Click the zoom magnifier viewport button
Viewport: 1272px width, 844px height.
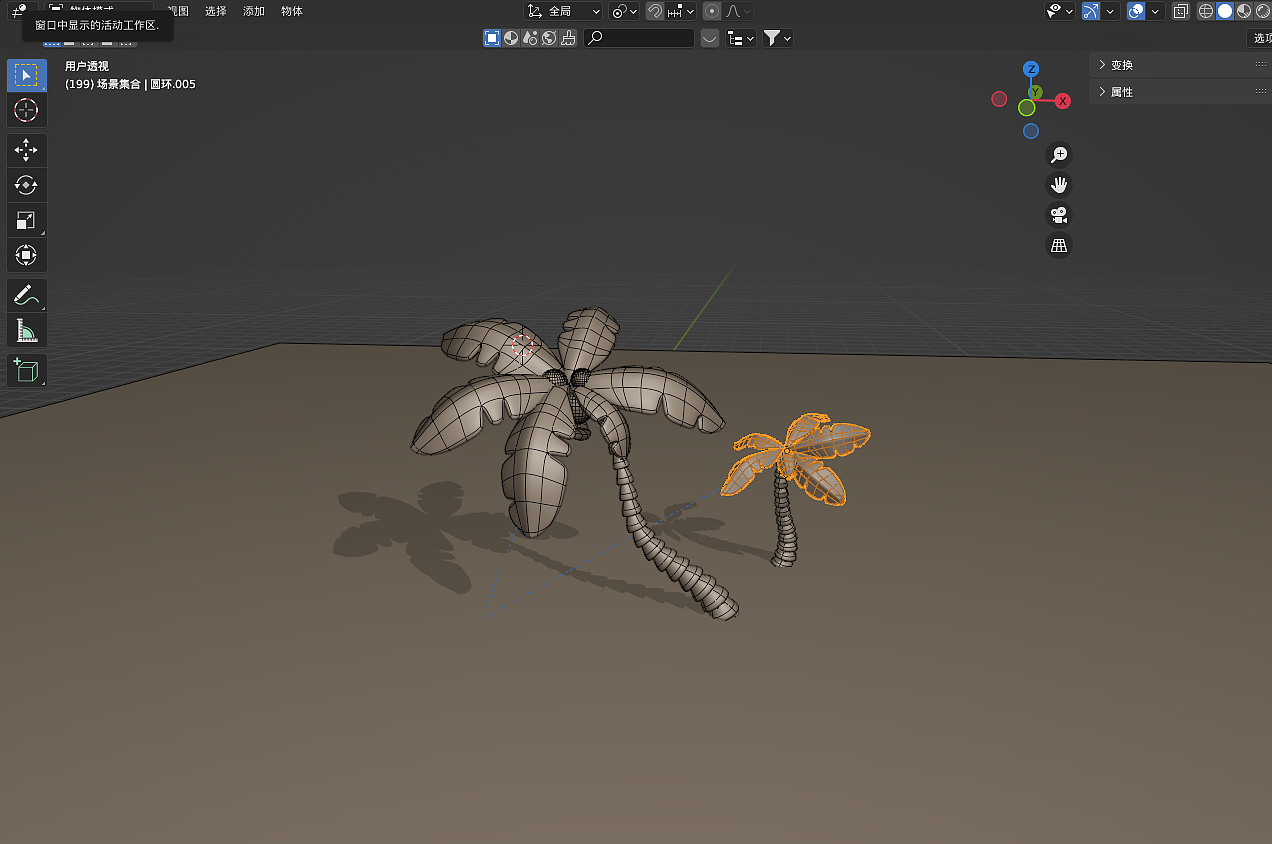[1058, 155]
